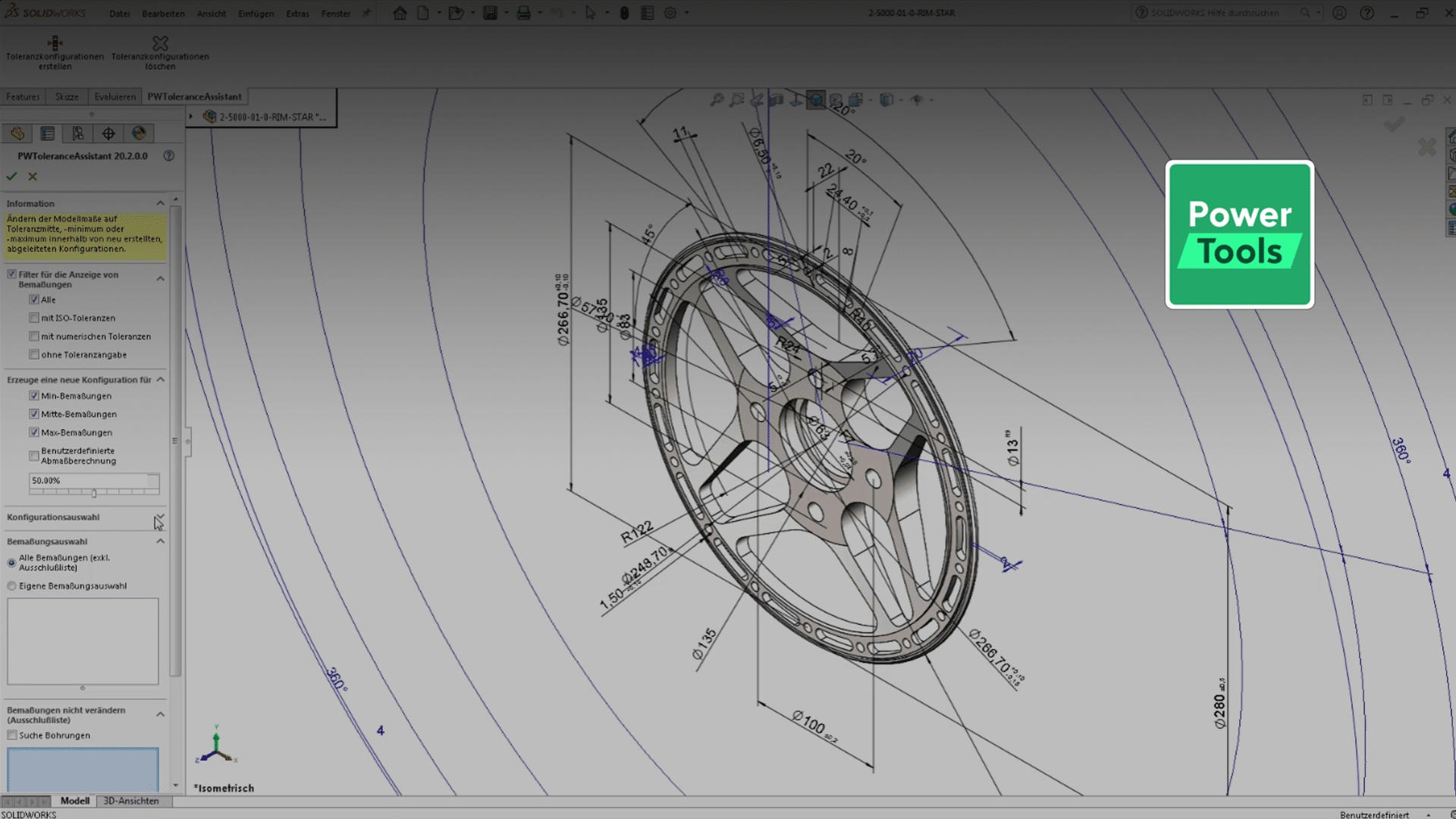The width and height of the screenshot is (1456, 819).
Task: Create a new document via New icon
Action: pos(423,13)
